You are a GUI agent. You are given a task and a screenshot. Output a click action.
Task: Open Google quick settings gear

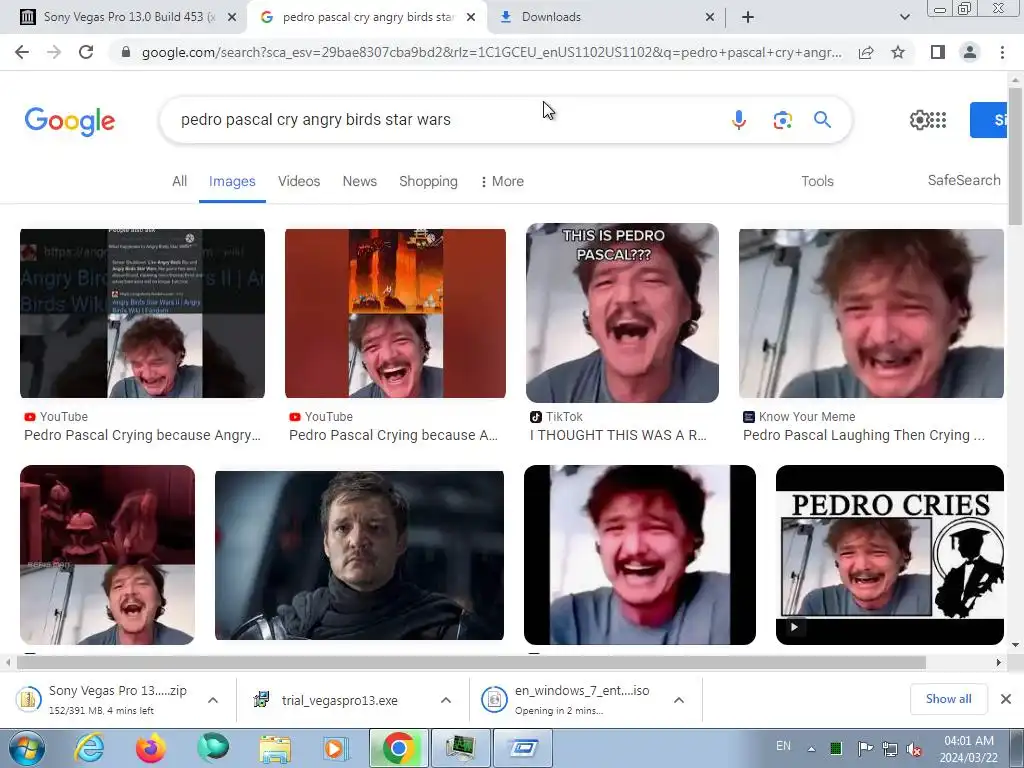coord(919,120)
